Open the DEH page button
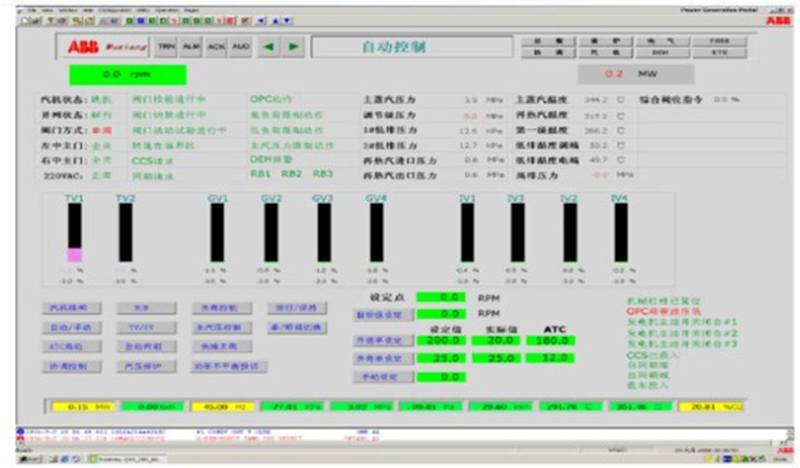Viewport: 800px width, 468px height. [x=660, y=52]
